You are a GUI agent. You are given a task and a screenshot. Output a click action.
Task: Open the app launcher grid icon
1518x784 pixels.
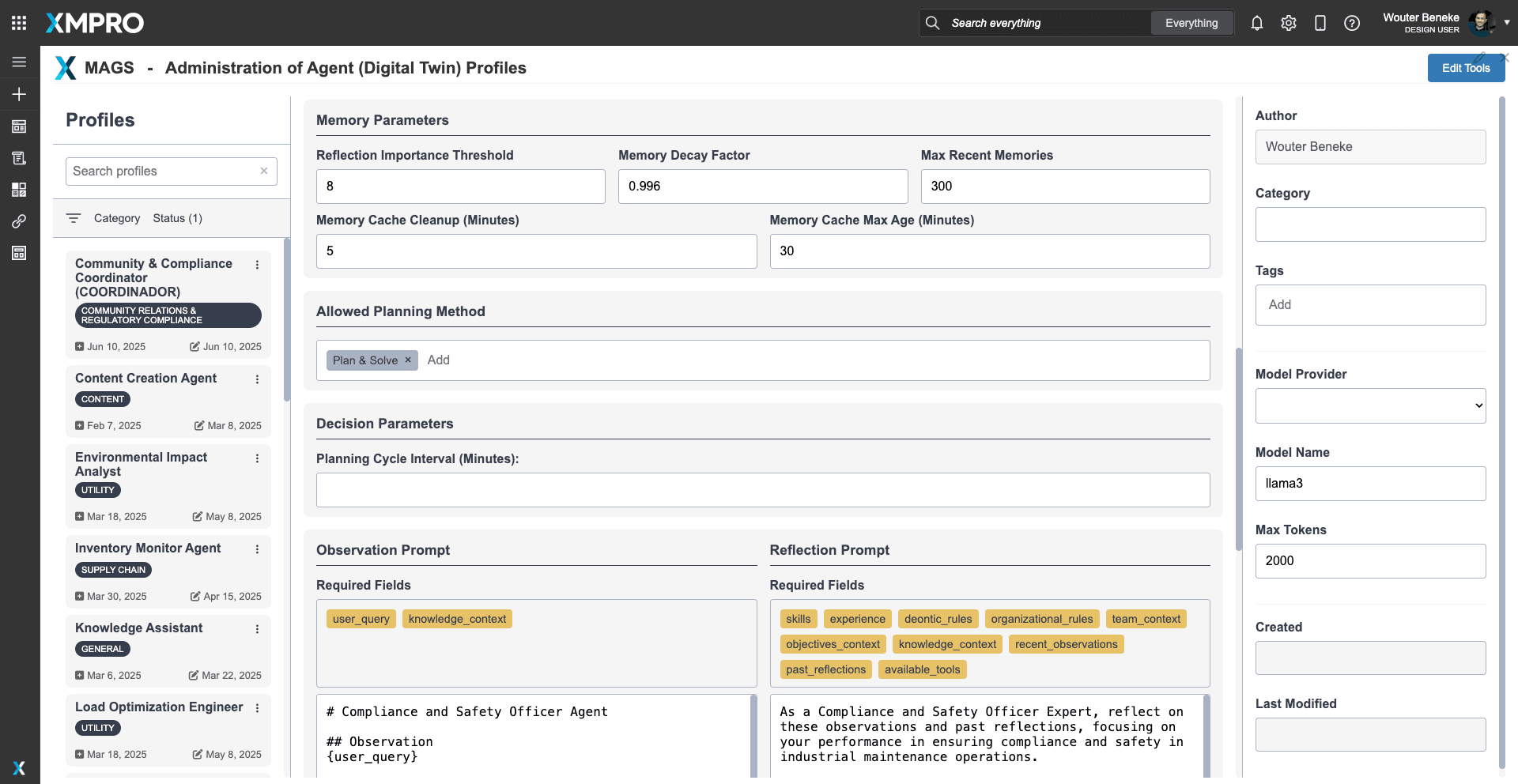[x=19, y=23]
